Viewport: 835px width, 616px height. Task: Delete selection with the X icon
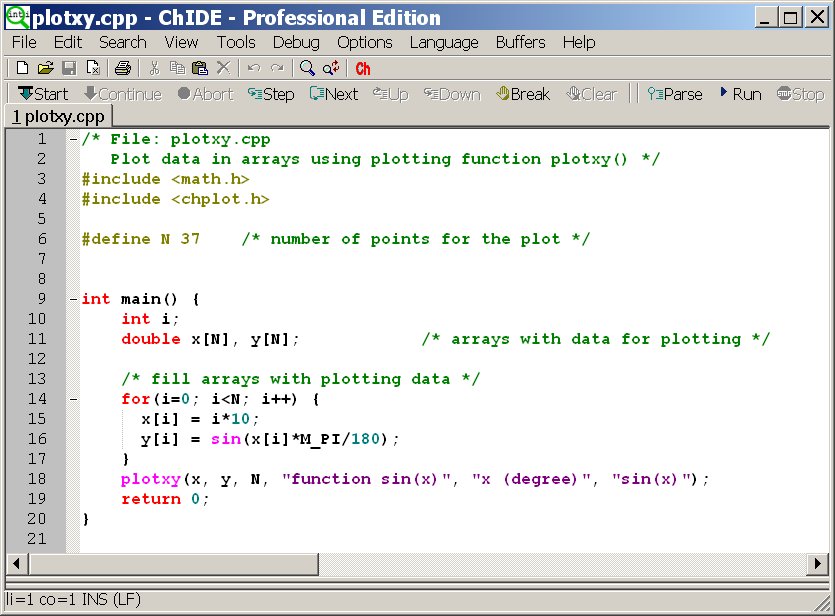coord(224,68)
